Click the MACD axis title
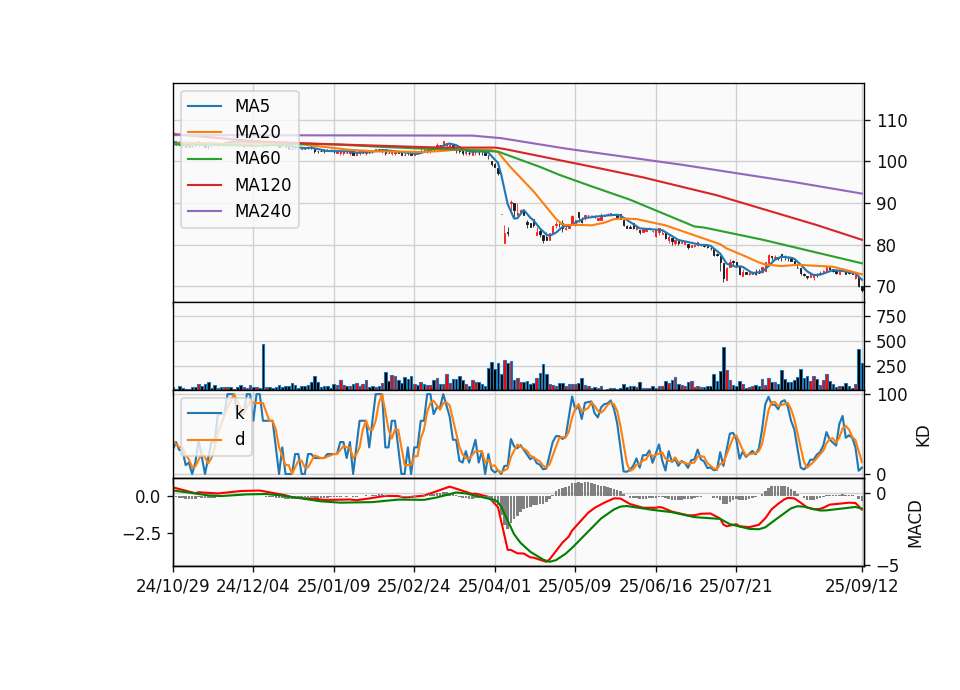Viewport: 960px width, 690px height. click(915, 524)
